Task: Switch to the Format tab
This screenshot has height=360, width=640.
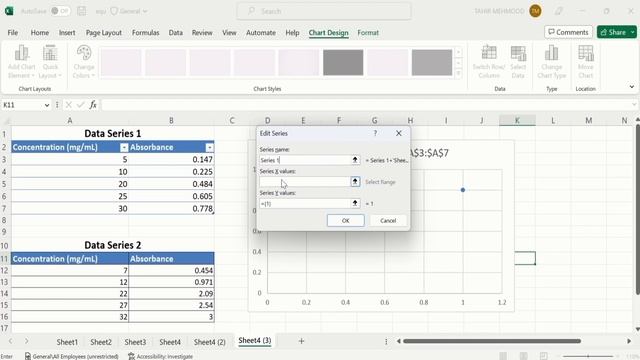Action: (x=368, y=33)
